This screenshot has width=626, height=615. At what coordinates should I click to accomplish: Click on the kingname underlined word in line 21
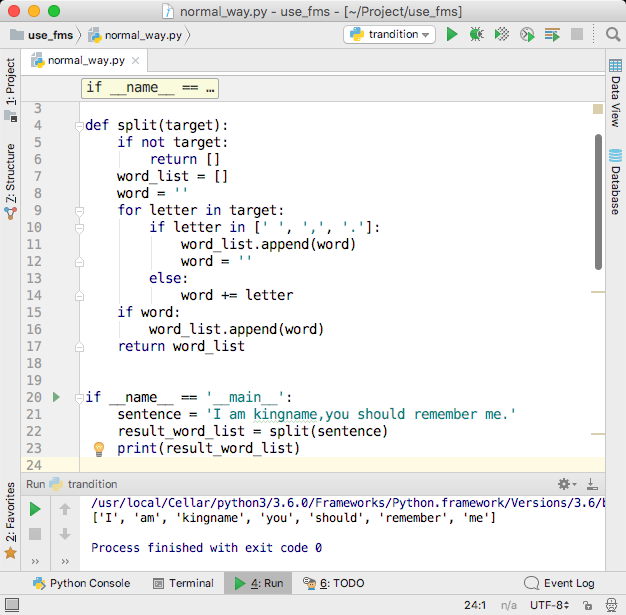285,415
